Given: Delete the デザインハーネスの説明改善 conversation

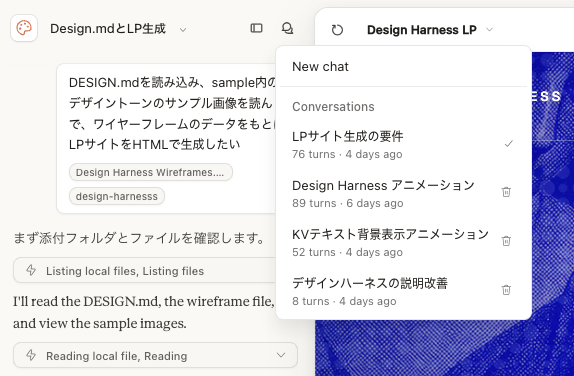Looking at the screenshot, I should (506, 290).
